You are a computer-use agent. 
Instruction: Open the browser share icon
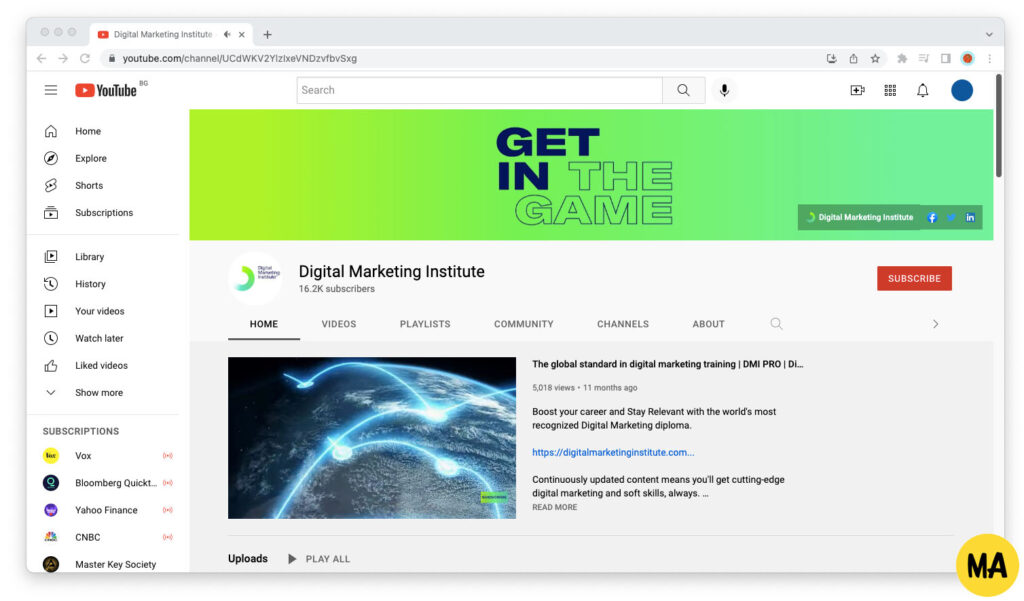pyautogui.click(x=854, y=58)
